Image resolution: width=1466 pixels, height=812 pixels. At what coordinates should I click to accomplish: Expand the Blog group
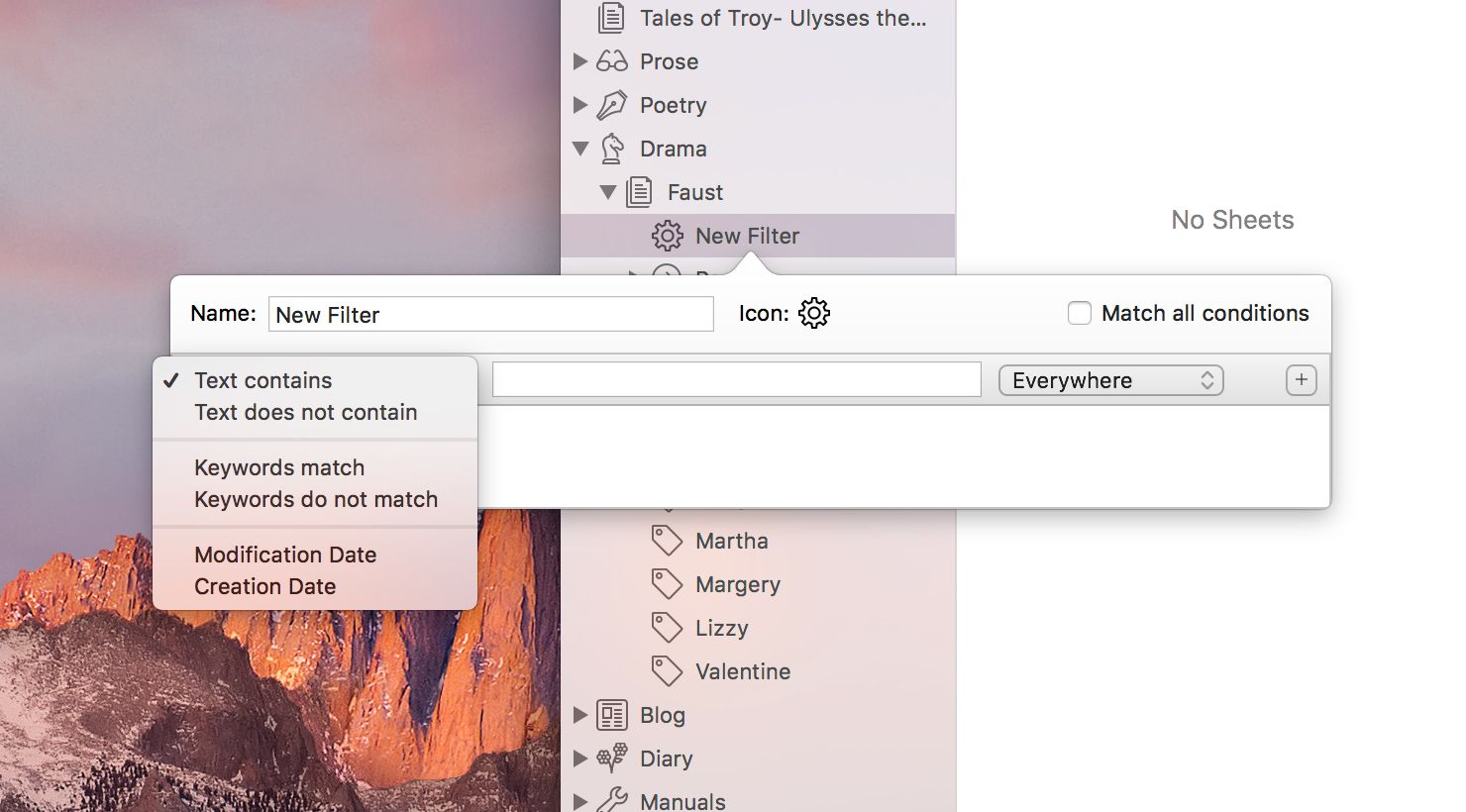tap(580, 715)
